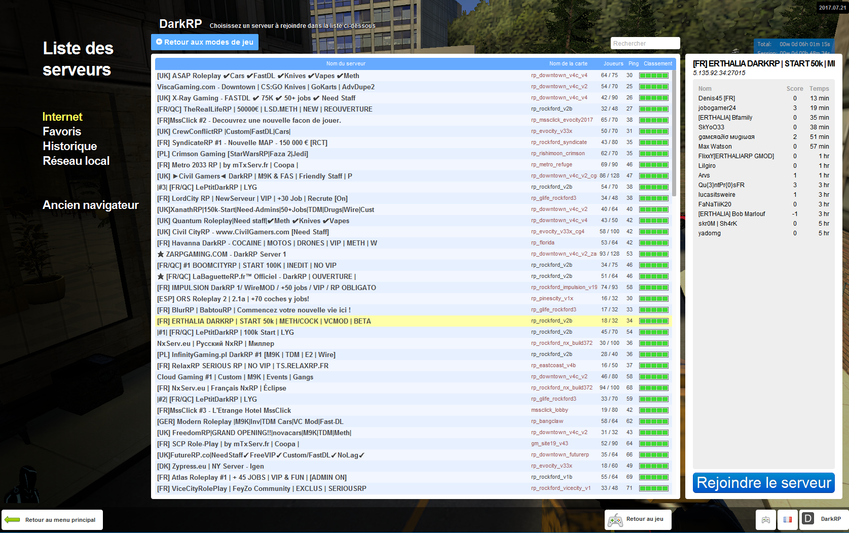
Task: Select ViscaGaming.com Downtown server row
Action: (413, 87)
